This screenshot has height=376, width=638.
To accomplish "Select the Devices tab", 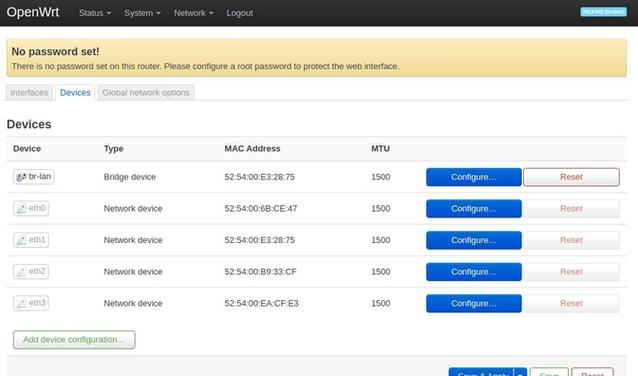I will coord(75,93).
